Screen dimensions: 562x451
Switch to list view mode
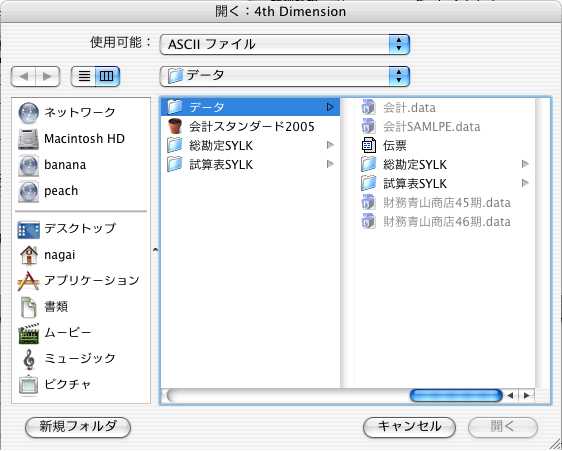[84, 76]
